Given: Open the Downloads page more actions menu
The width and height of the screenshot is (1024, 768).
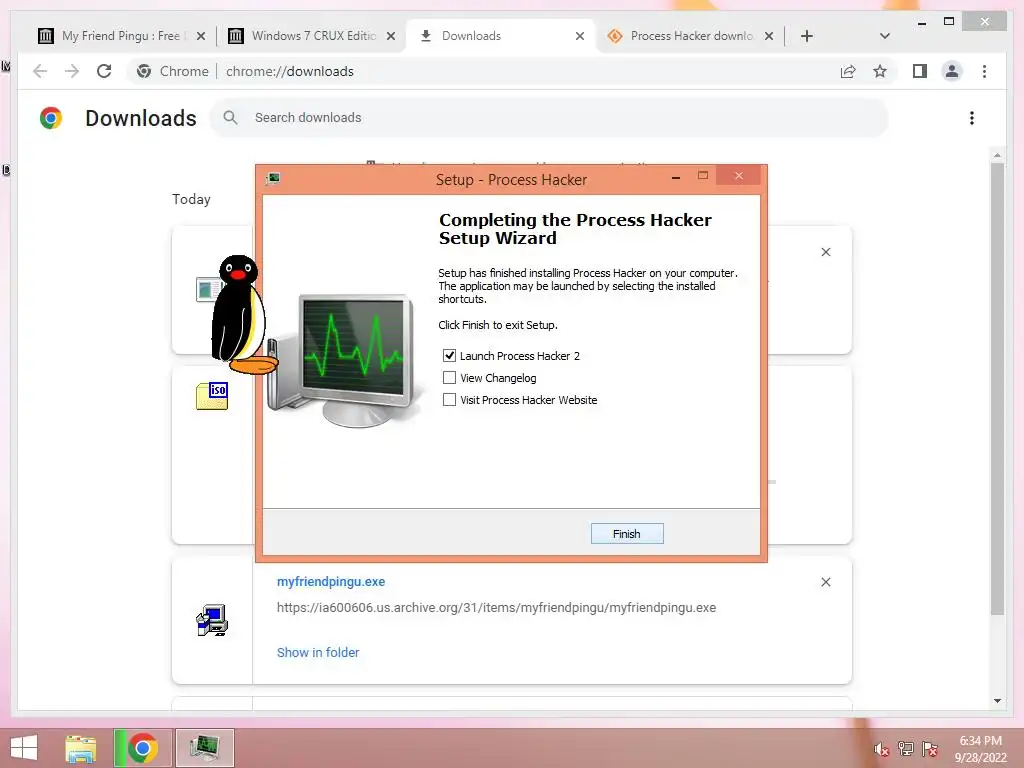Looking at the screenshot, I should coord(972,118).
